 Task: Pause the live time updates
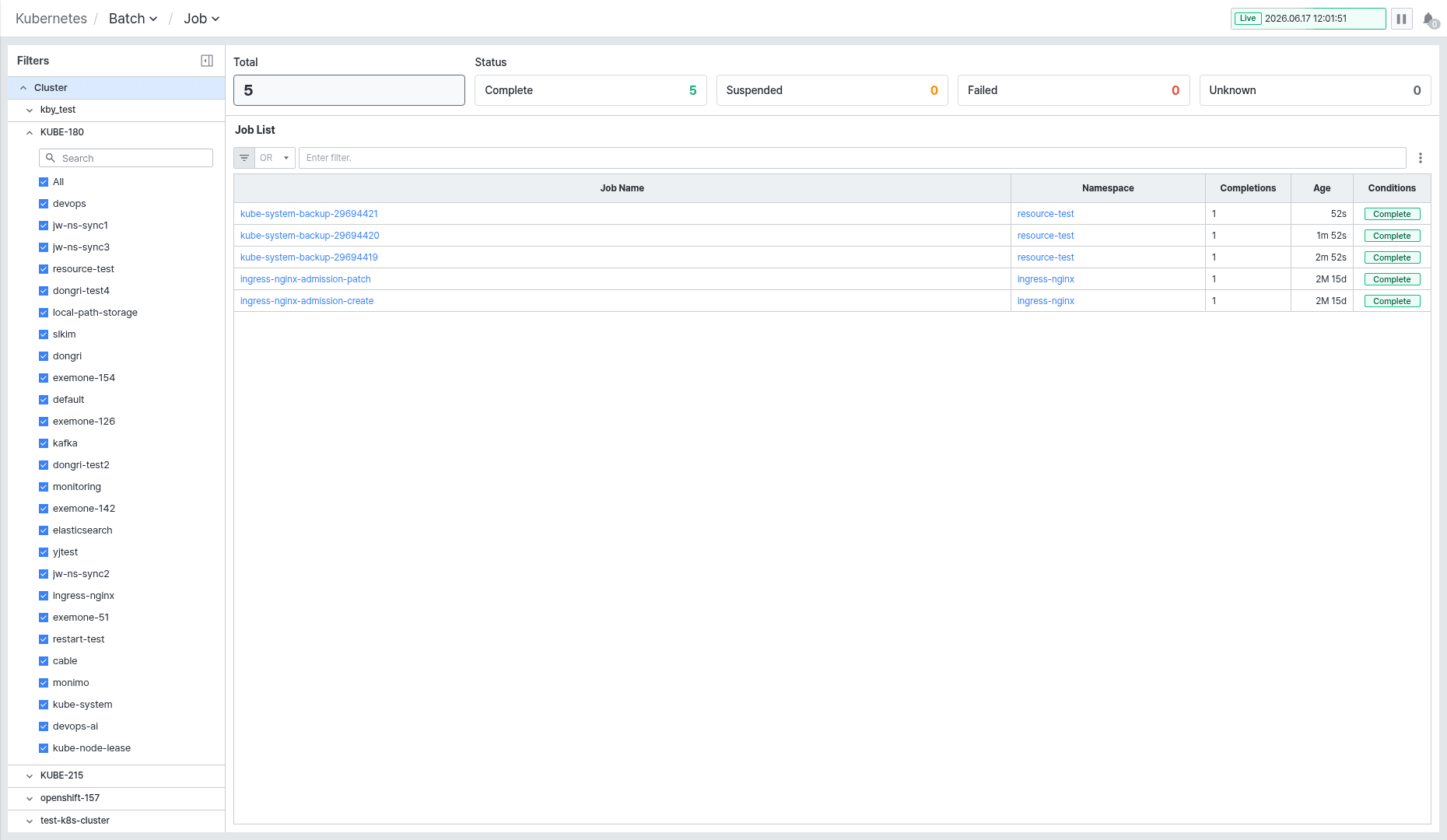pyautogui.click(x=1401, y=19)
